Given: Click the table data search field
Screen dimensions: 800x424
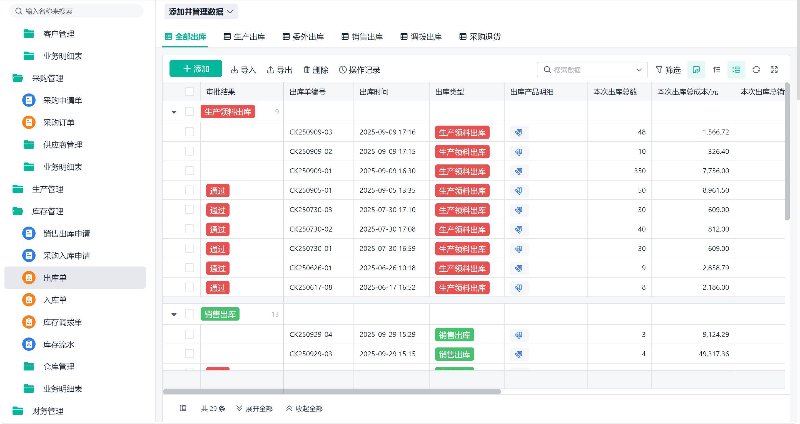Looking at the screenshot, I should (x=592, y=69).
